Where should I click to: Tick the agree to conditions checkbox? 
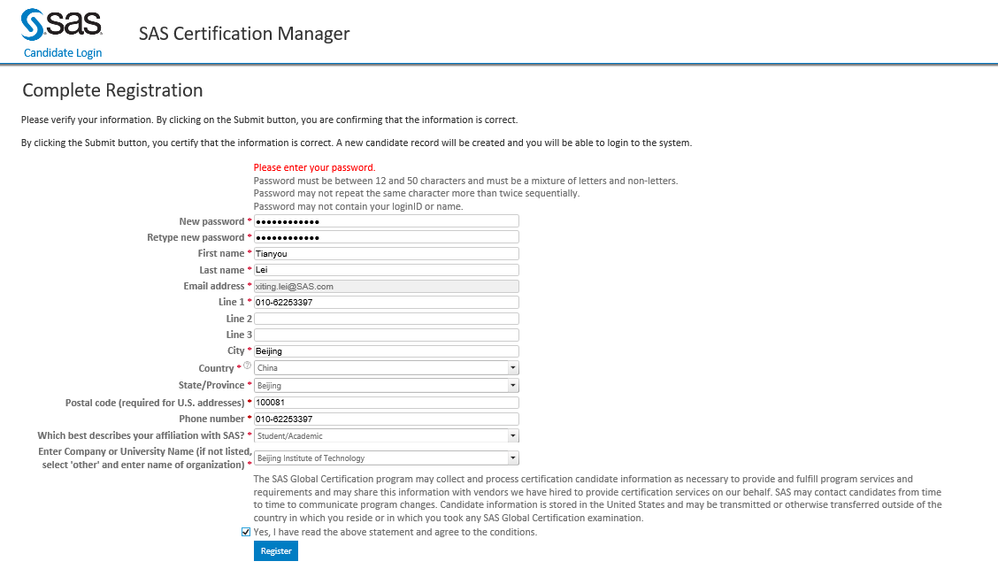point(246,532)
